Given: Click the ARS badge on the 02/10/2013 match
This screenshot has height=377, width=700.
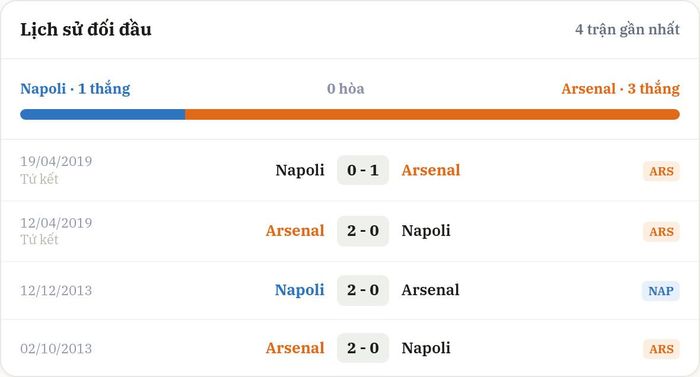Looking at the screenshot, I should (x=661, y=349).
